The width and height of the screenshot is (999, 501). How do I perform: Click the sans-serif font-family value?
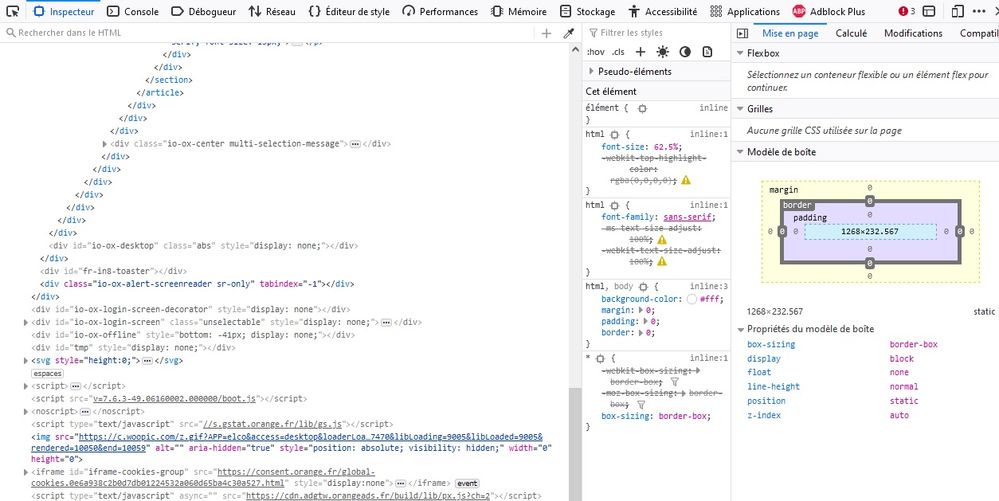[x=689, y=217]
